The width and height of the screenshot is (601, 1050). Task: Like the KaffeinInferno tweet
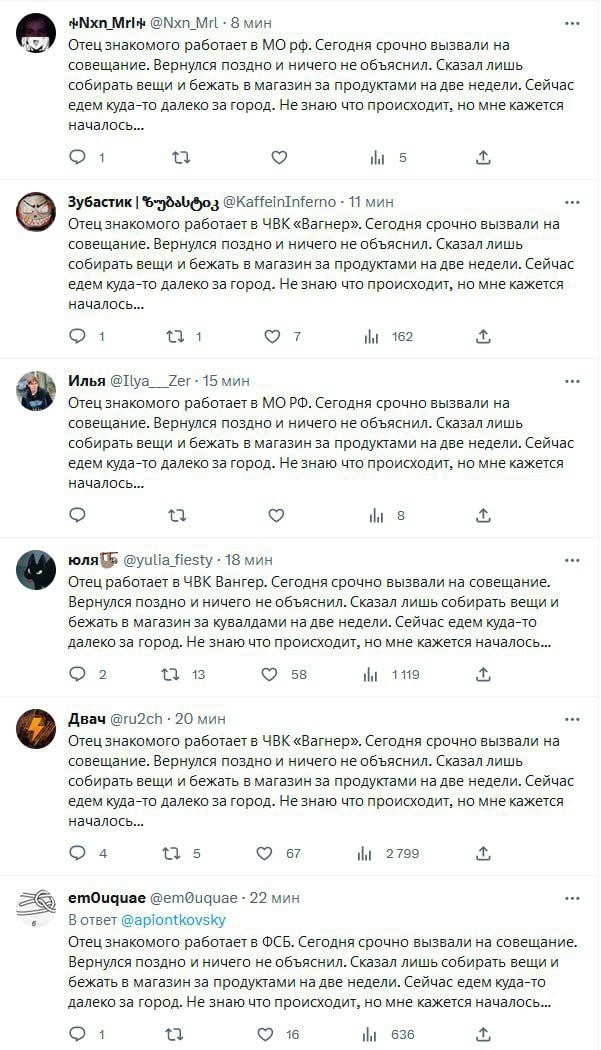pyautogui.click(x=272, y=336)
